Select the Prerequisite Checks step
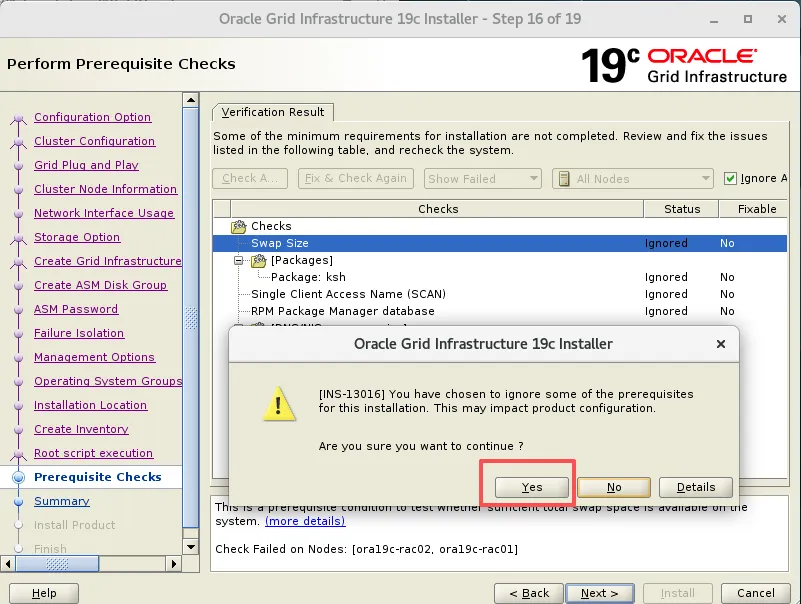Image resolution: width=801 pixels, height=604 pixels. [x=98, y=477]
